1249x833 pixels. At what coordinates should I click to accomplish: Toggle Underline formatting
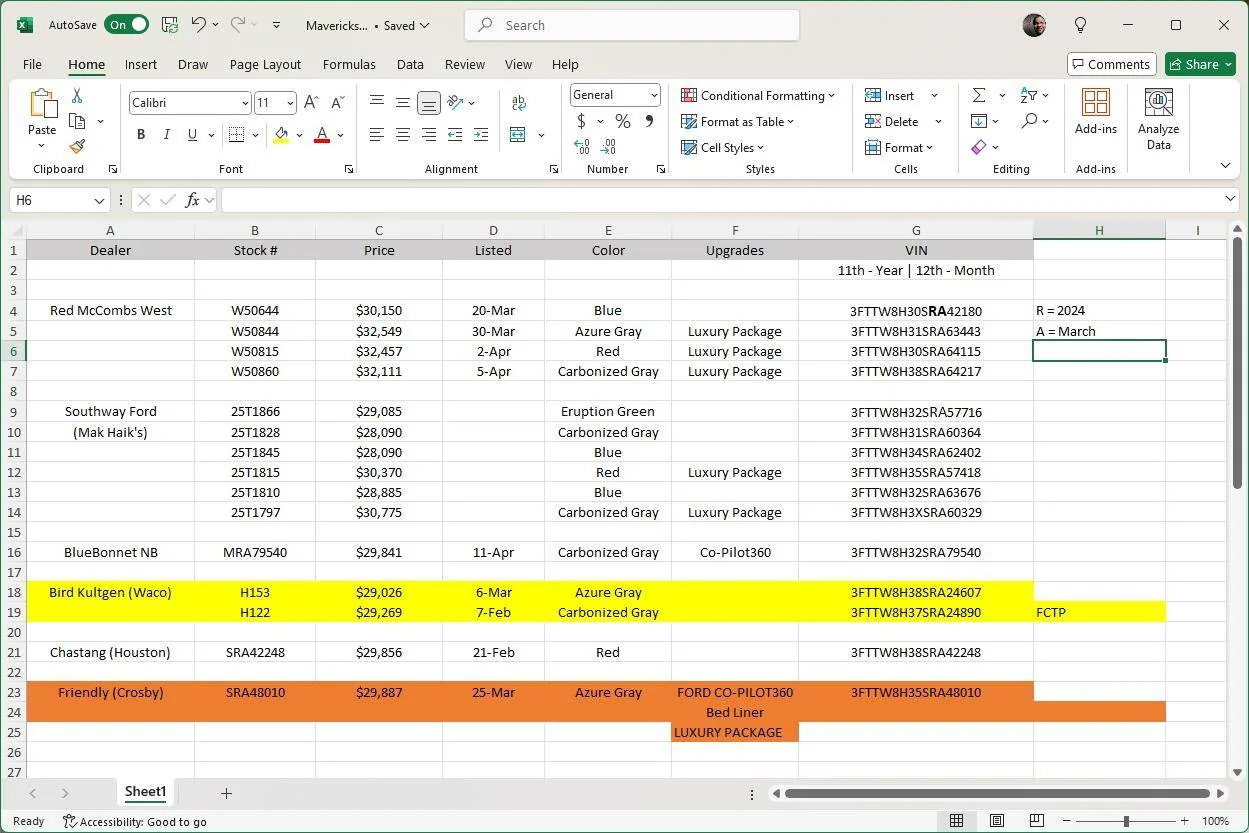point(192,134)
